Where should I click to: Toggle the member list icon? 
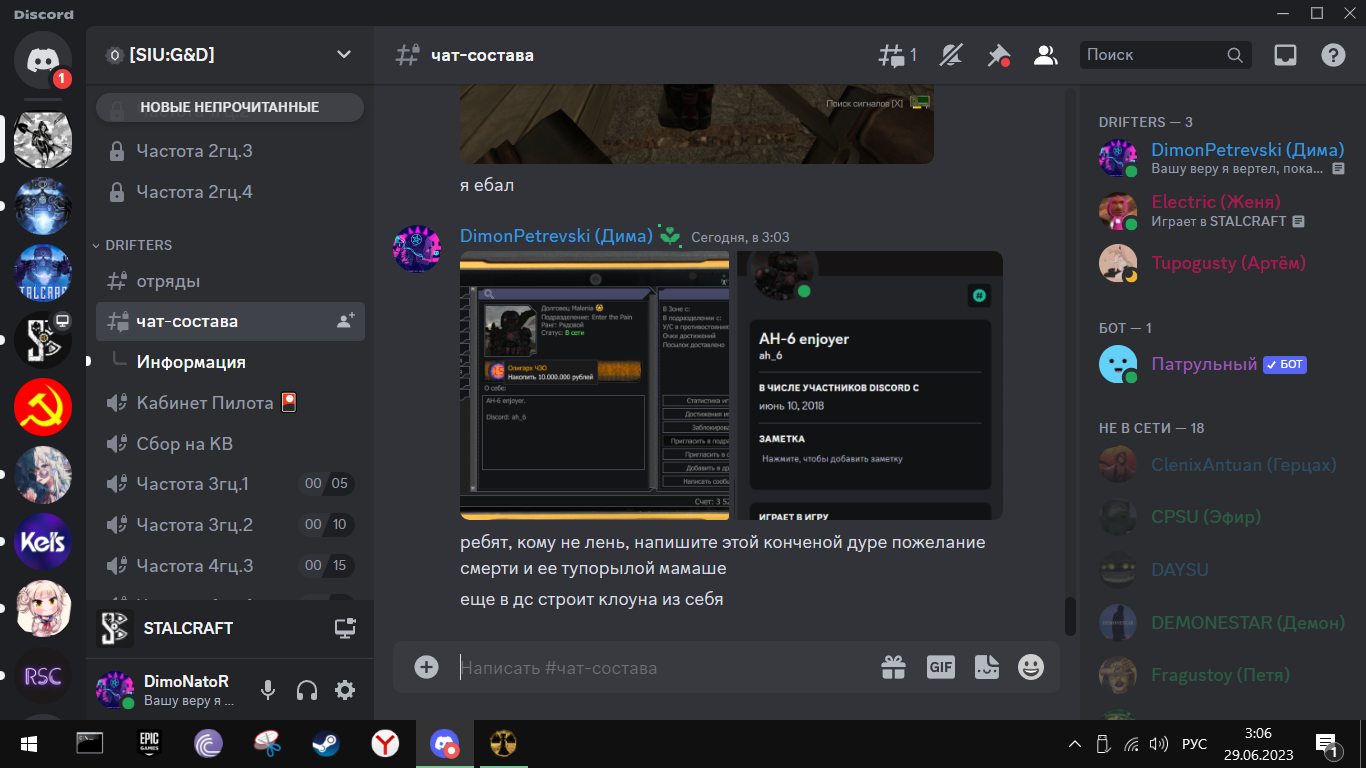(1045, 55)
